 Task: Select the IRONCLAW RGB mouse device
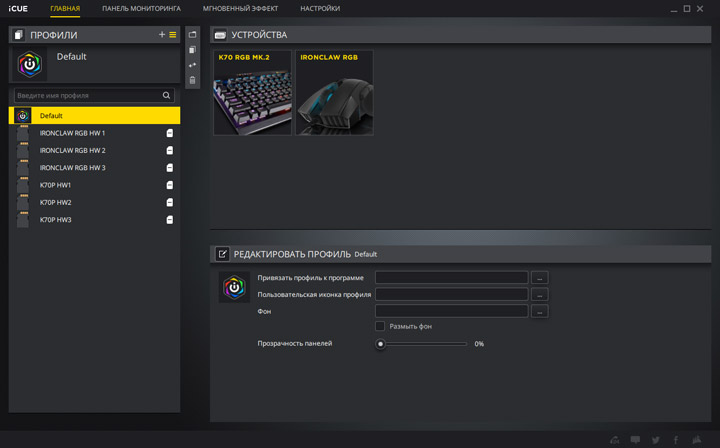click(x=334, y=93)
